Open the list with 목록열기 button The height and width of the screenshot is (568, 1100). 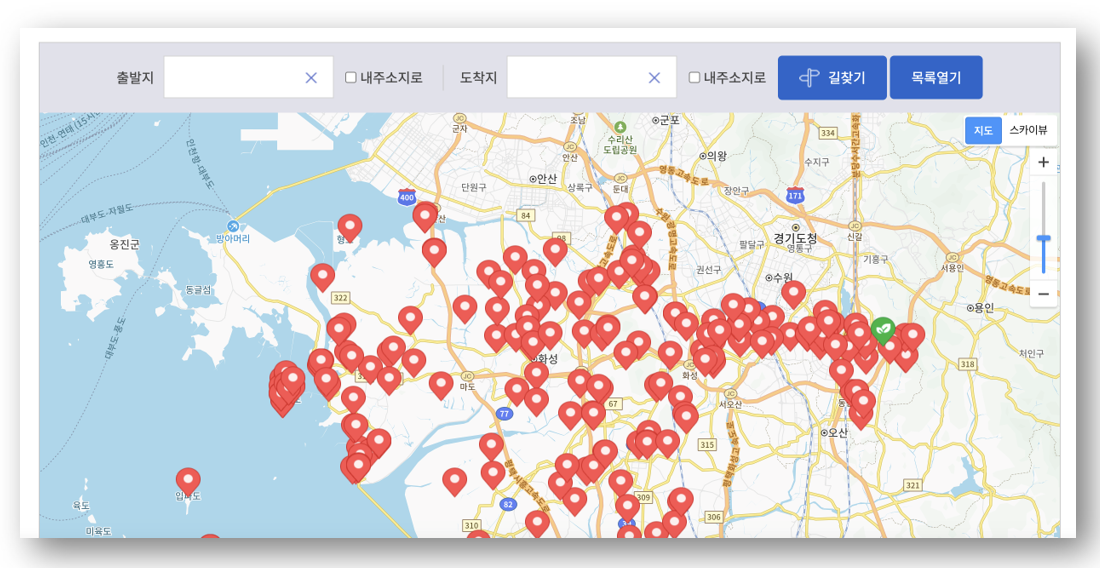pyautogui.click(x=936, y=78)
